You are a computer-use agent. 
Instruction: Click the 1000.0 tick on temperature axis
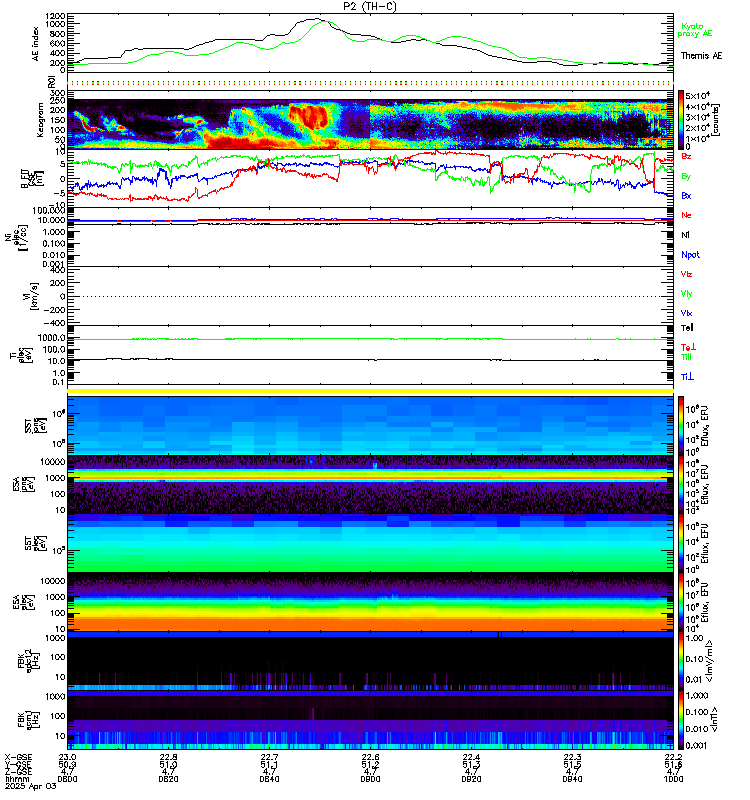pos(51,338)
